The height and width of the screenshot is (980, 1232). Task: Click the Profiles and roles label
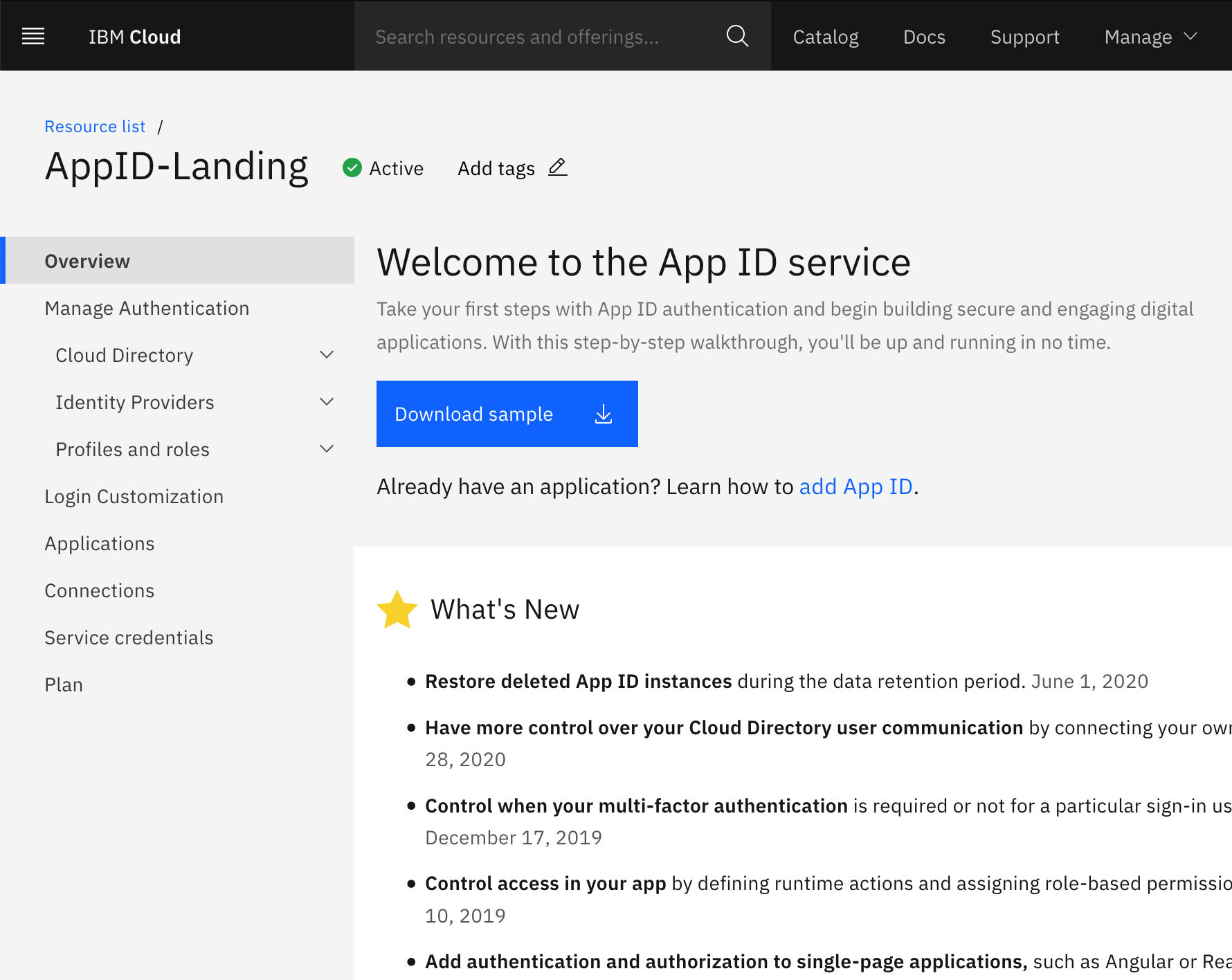(132, 449)
